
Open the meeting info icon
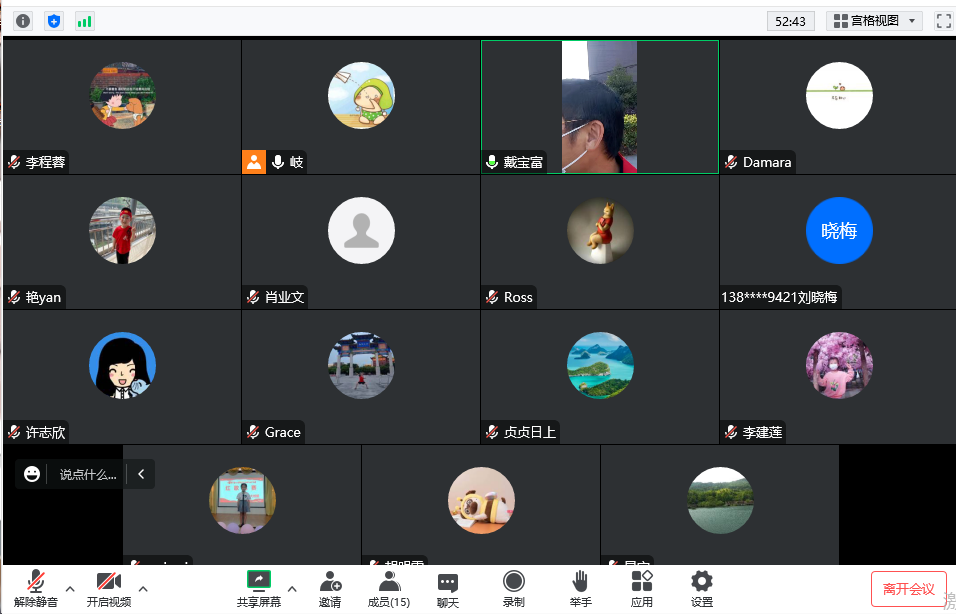click(23, 20)
